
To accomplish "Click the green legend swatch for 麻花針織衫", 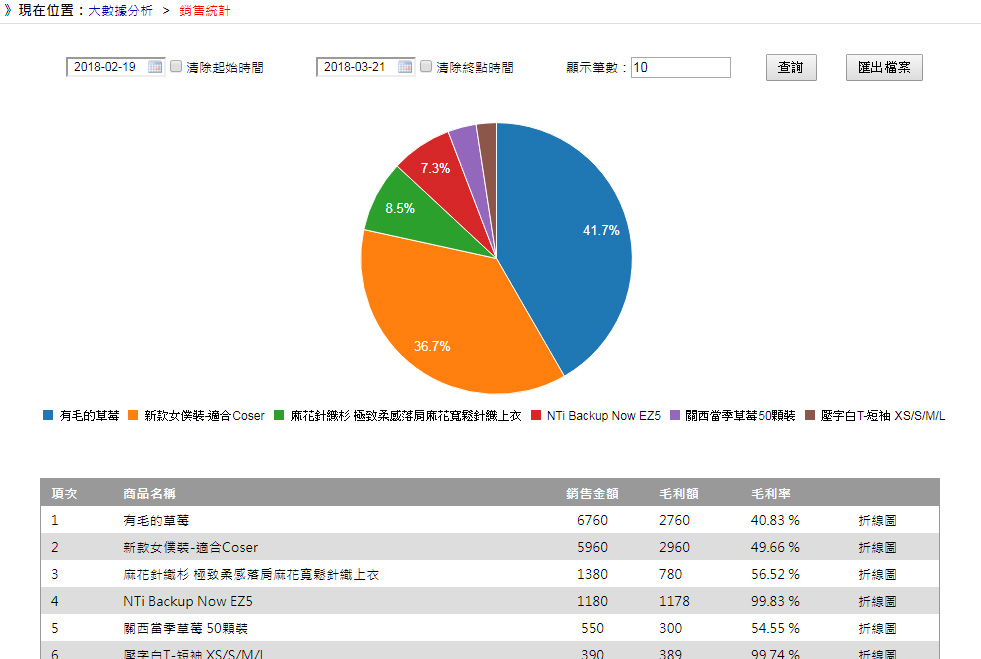I will pyautogui.click(x=279, y=415).
